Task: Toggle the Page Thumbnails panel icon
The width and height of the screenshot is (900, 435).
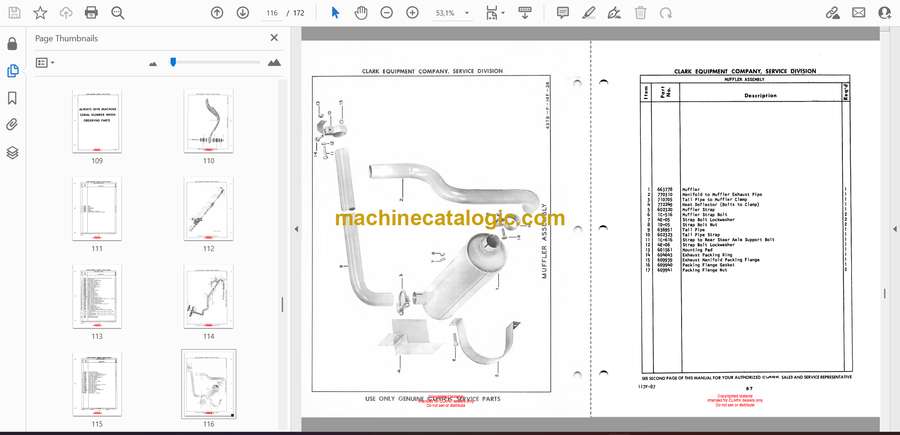Action: click(12, 71)
